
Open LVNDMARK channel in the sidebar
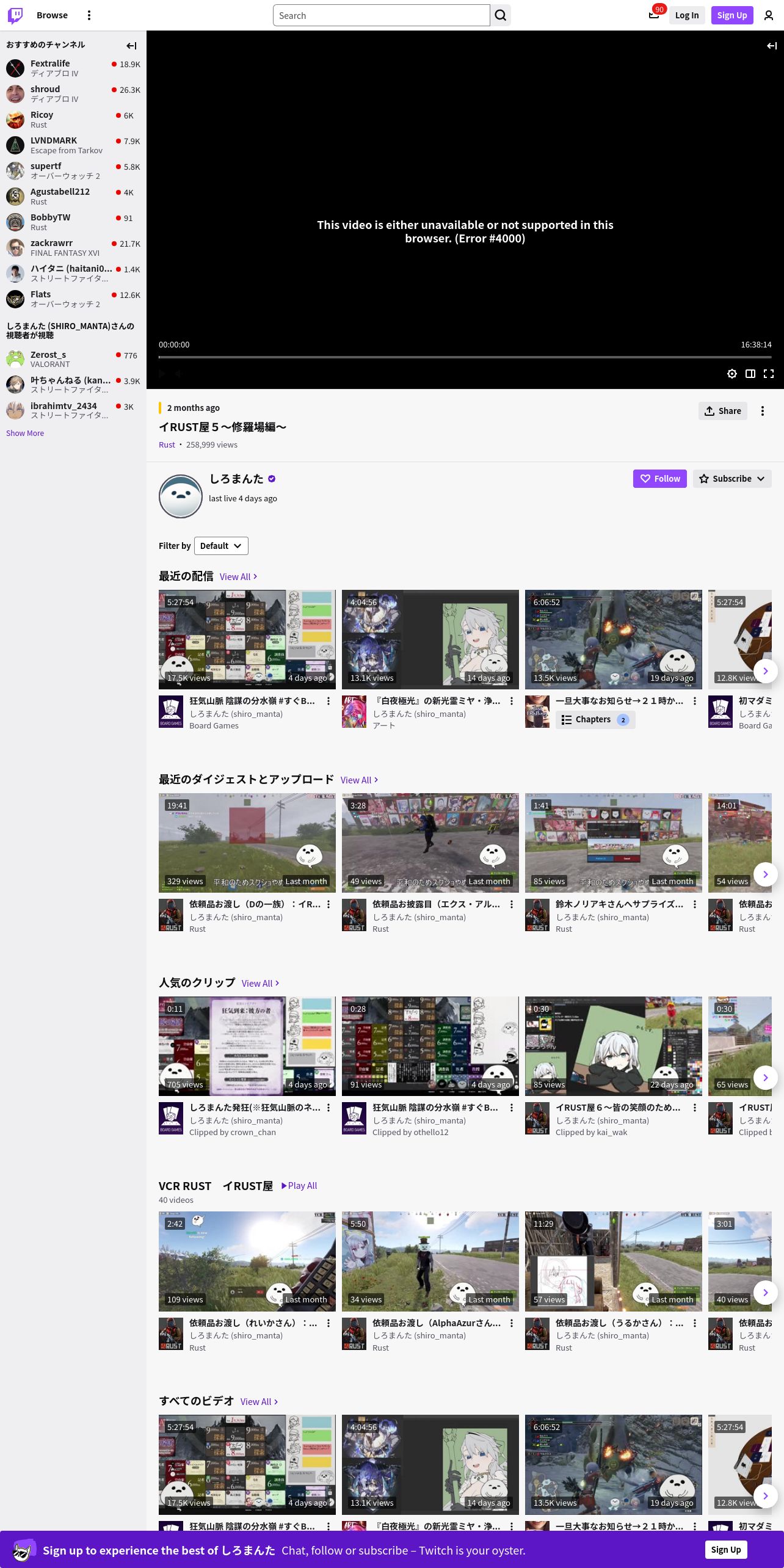coord(73,145)
